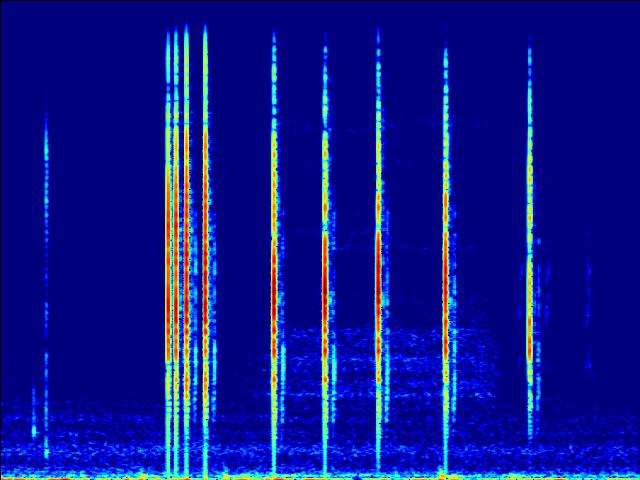640x480 pixels.
Task: Click the bright line along the spectrogram's bottom edge
Action: pyautogui.click(x=320, y=476)
